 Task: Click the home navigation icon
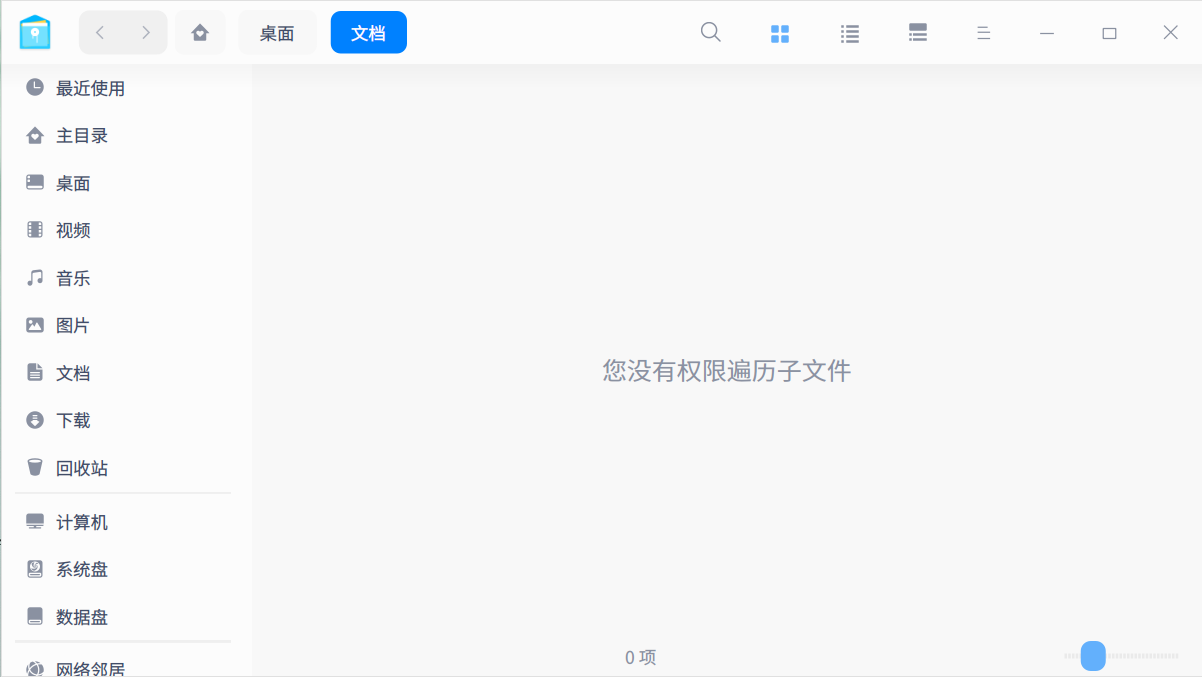coord(200,32)
